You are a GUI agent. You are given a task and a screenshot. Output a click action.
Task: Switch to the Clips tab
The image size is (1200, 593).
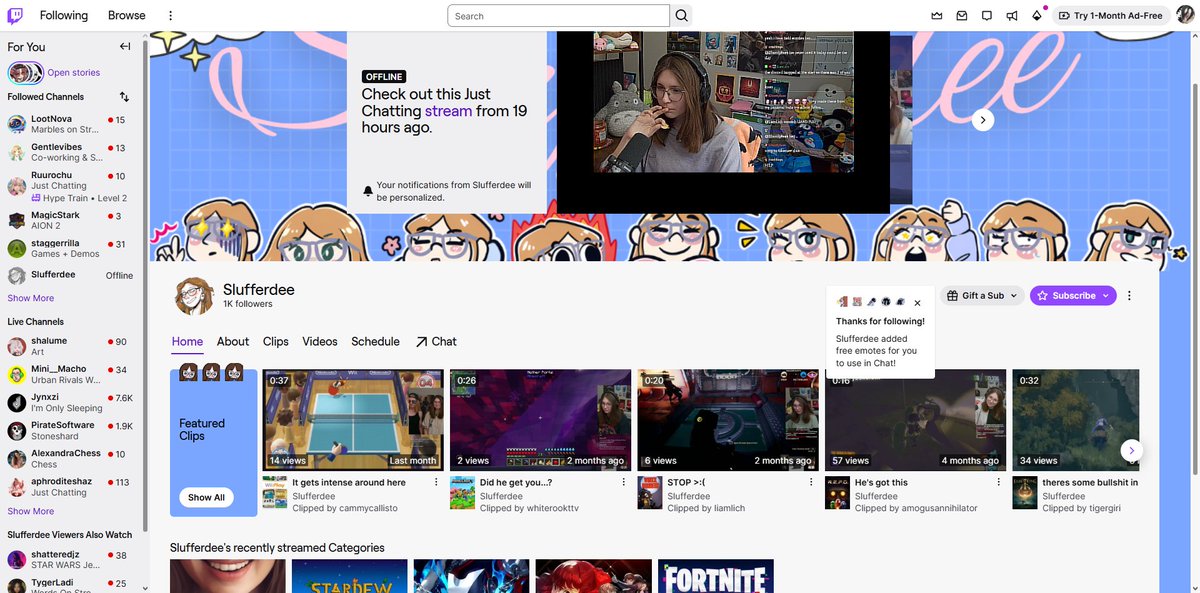coord(276,341)
